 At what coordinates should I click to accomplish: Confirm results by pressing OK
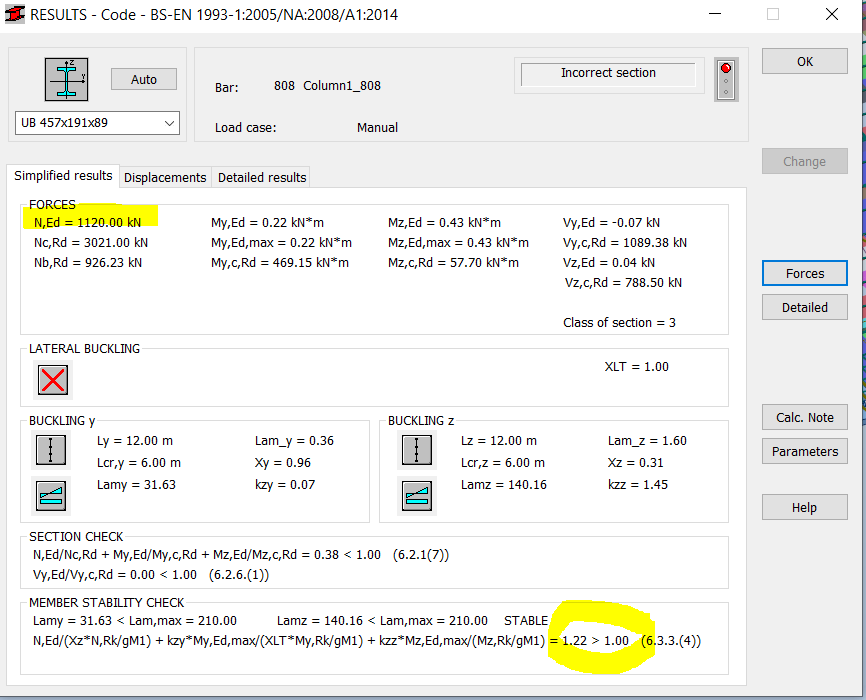(804, 61)
